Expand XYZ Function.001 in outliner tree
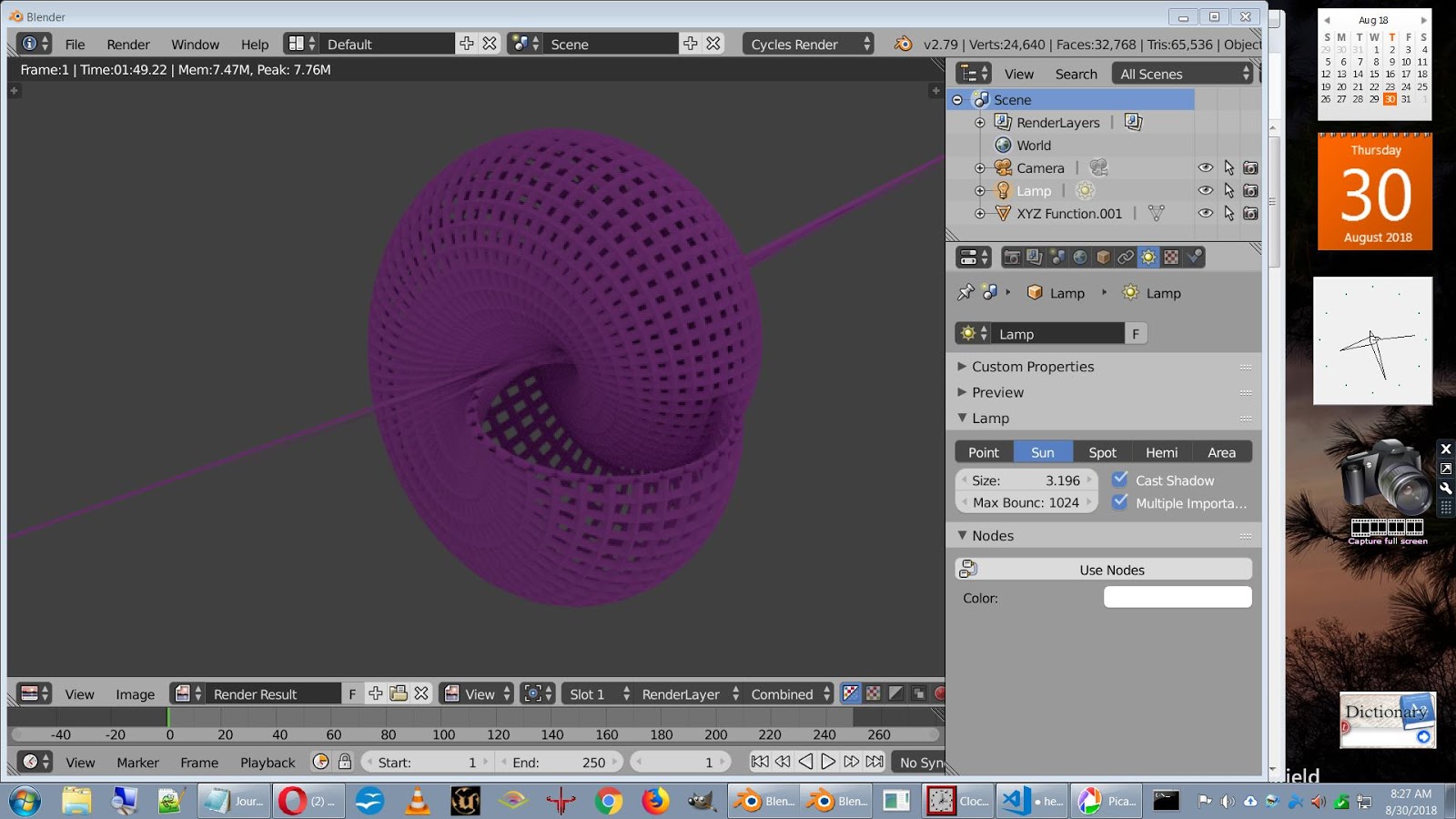 [x=980, y=214]
